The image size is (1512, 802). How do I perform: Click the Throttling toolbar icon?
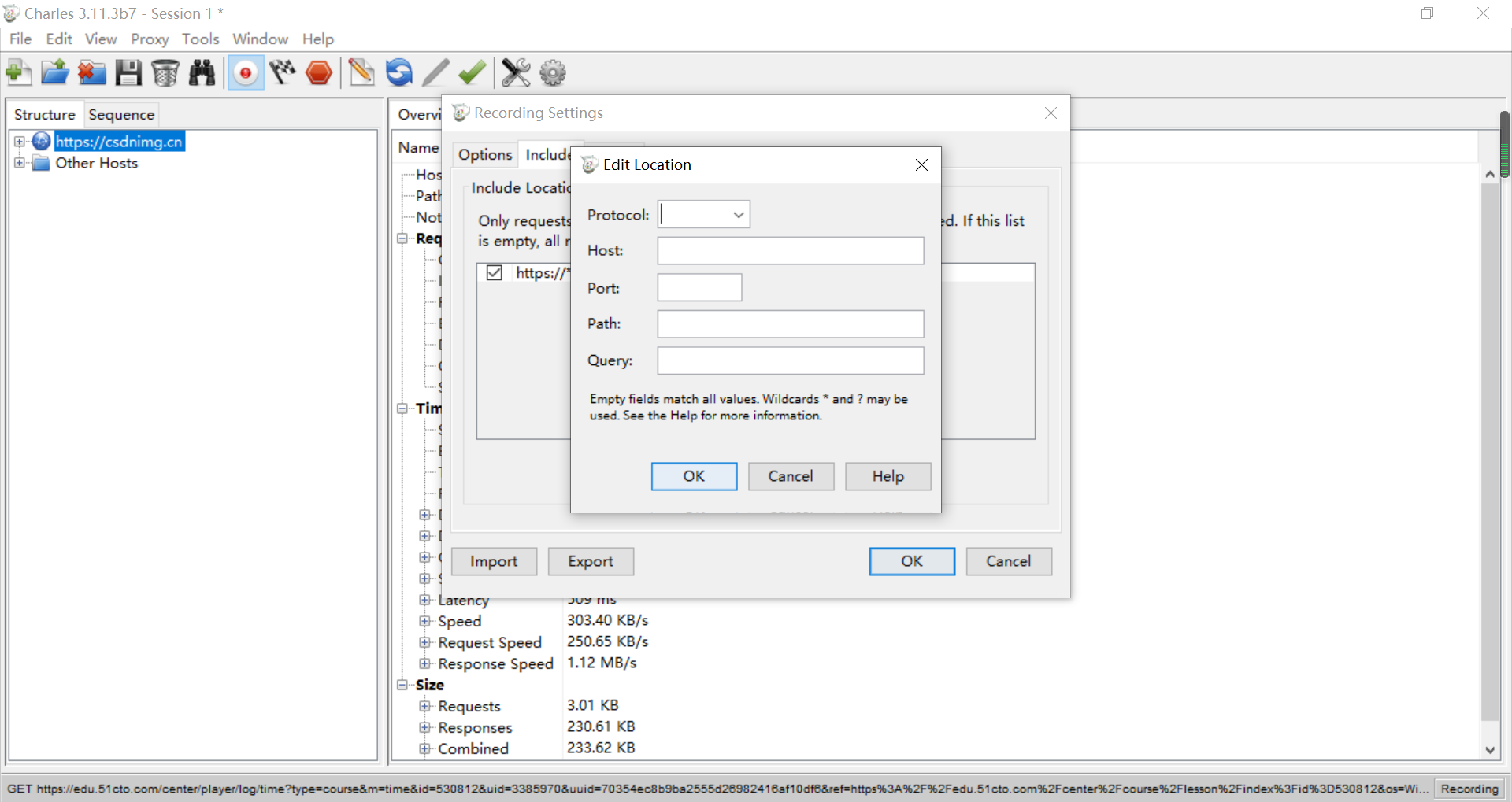point(283,73)
